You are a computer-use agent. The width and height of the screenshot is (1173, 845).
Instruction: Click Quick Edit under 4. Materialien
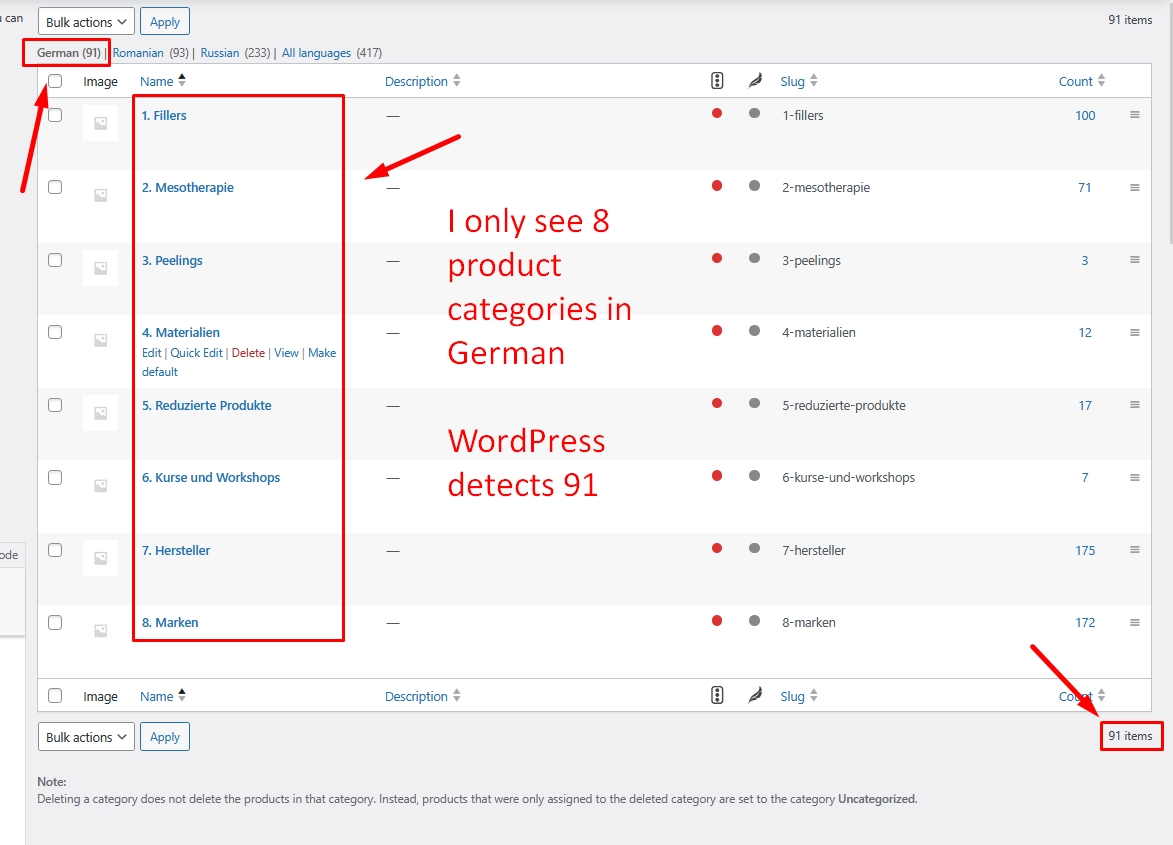tap(197, 353)
